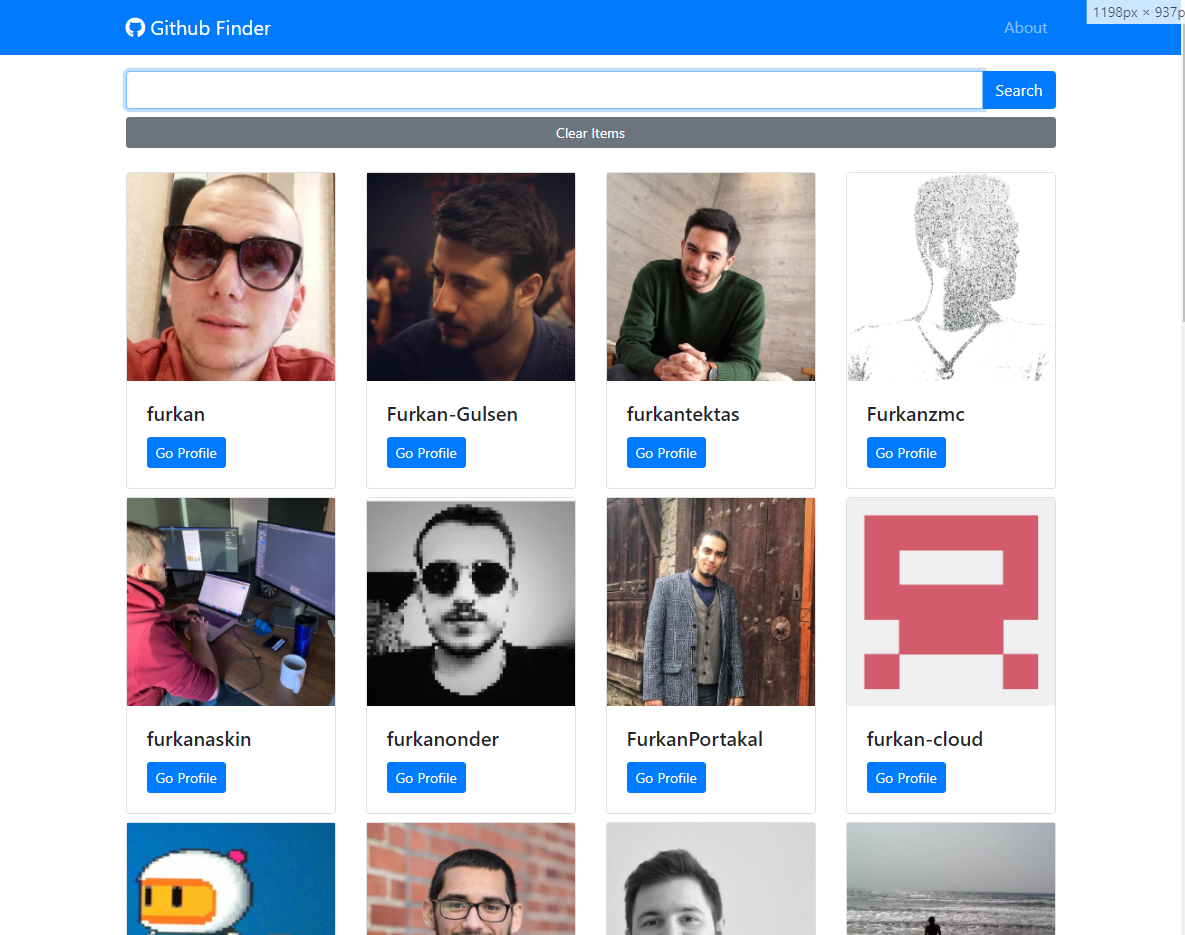Open furkan's avatar photo
Image resolution: width=1185 pixels, height=935 pixels.
click(x=230, y=276)
